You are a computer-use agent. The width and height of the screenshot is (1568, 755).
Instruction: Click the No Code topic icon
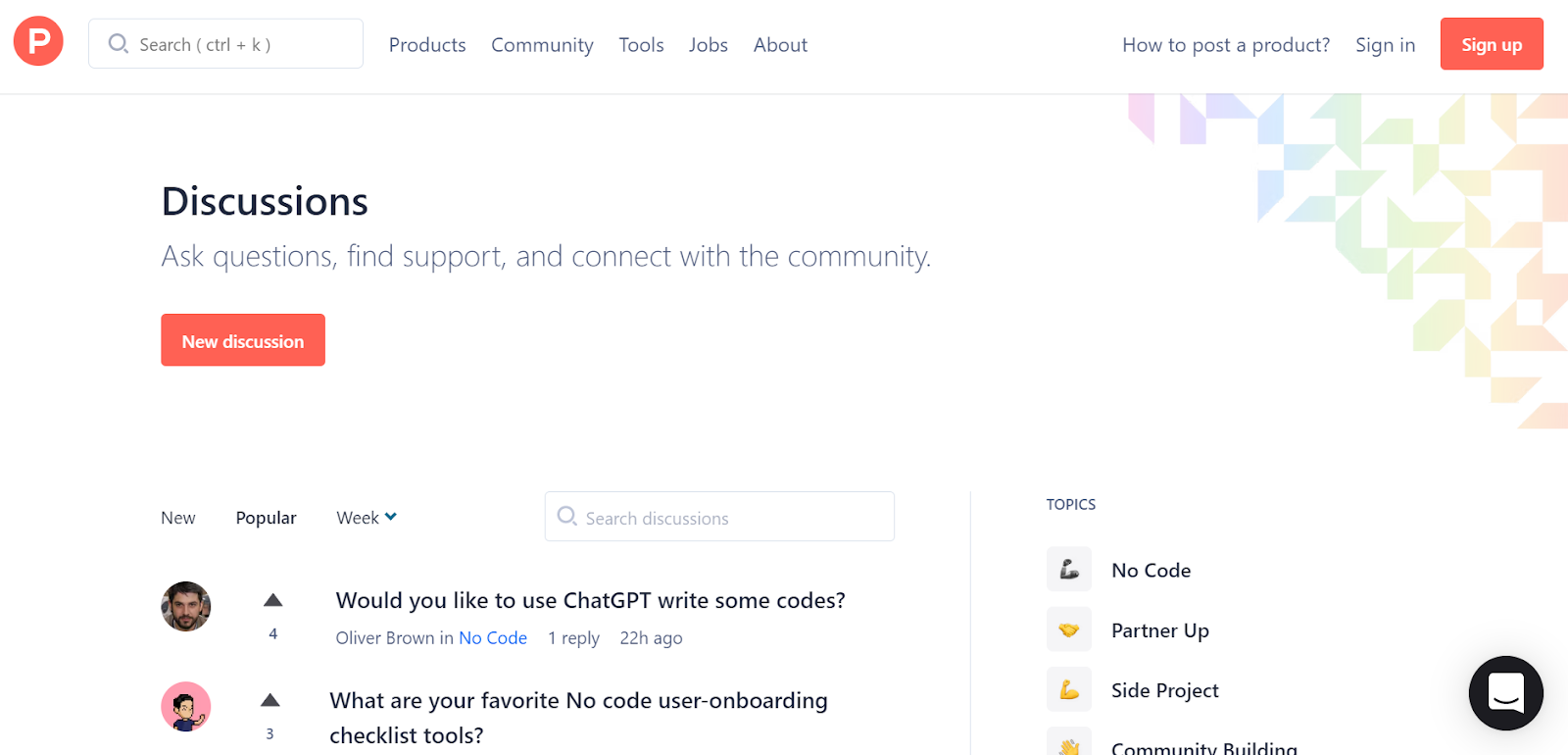1068,570
